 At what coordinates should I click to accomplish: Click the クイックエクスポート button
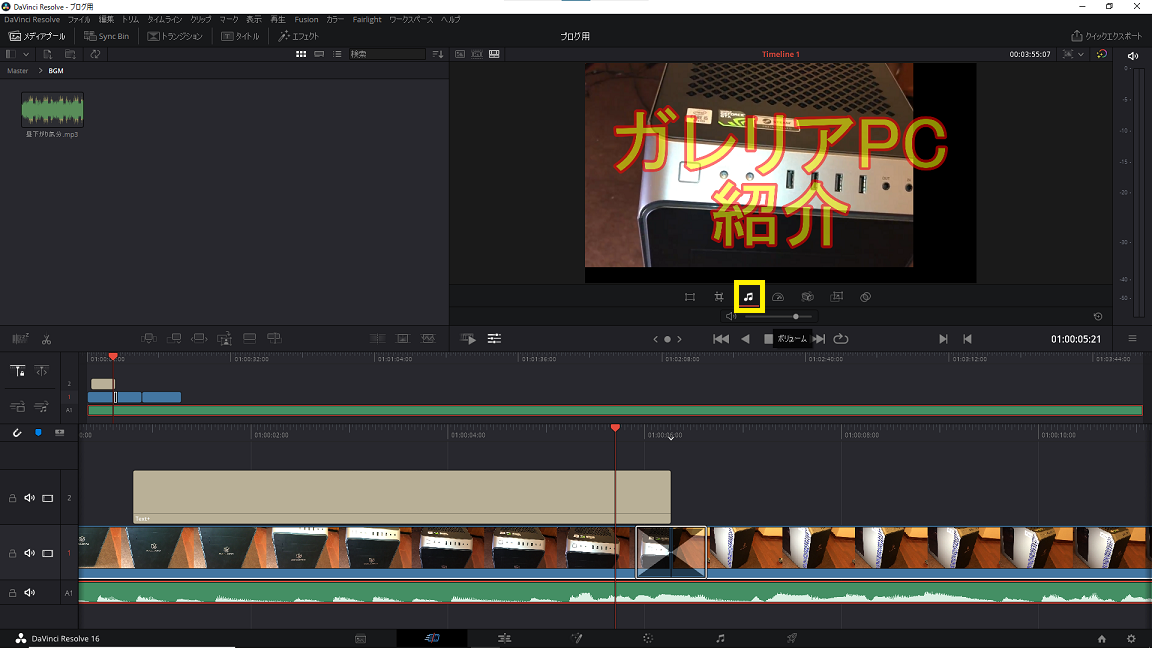click(x=1106, y=36)
